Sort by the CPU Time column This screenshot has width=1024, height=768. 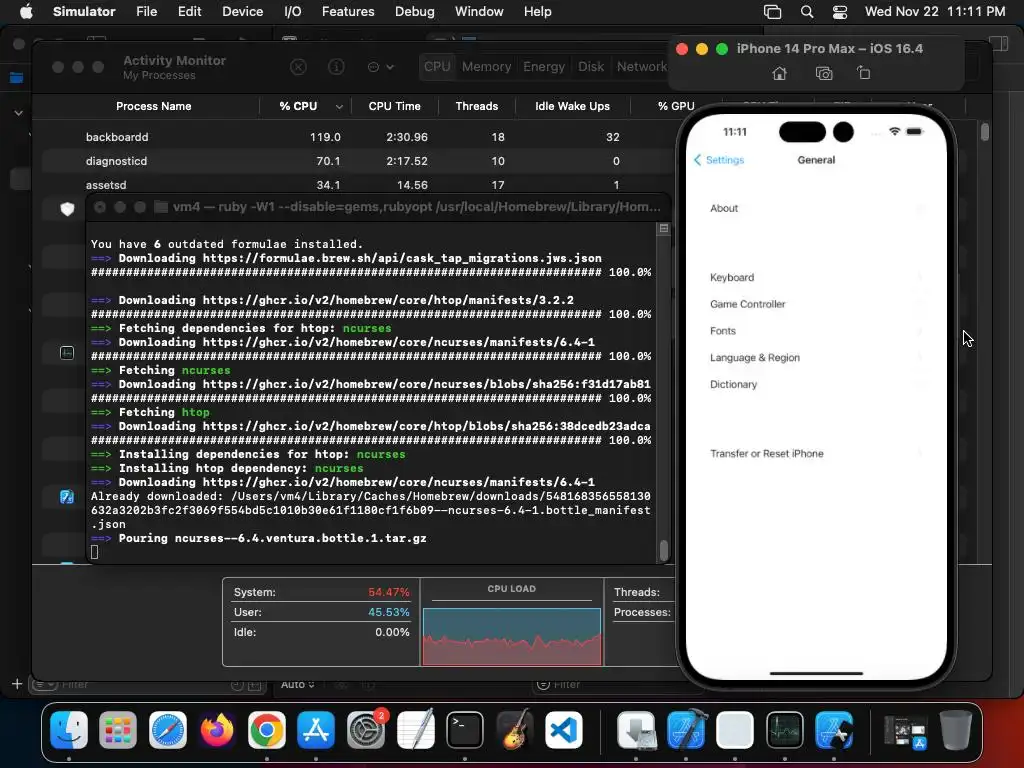(x=394, y=106)
